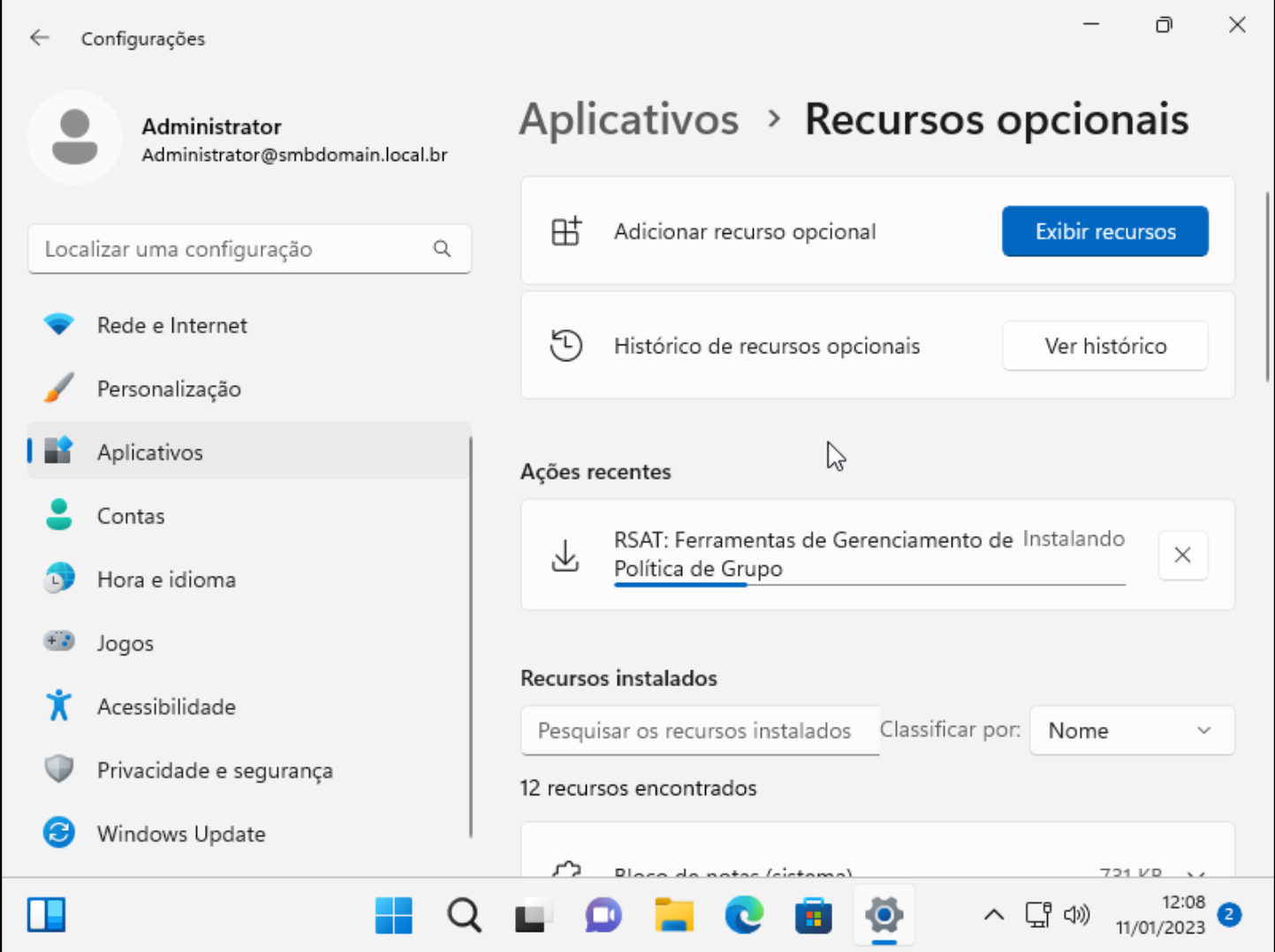Open Task View on the taskbar
1275x952 pixels.
(x=534, y=915)
